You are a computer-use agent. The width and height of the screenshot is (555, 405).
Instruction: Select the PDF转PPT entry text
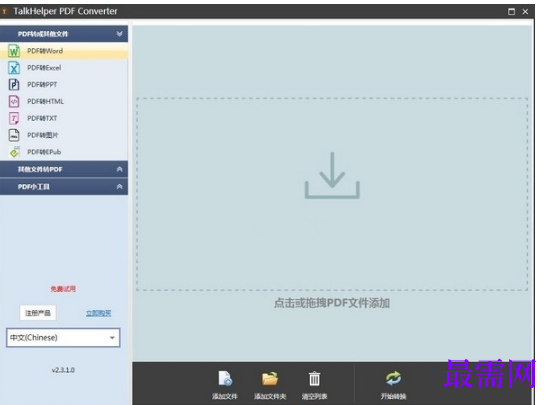[42, 85]
